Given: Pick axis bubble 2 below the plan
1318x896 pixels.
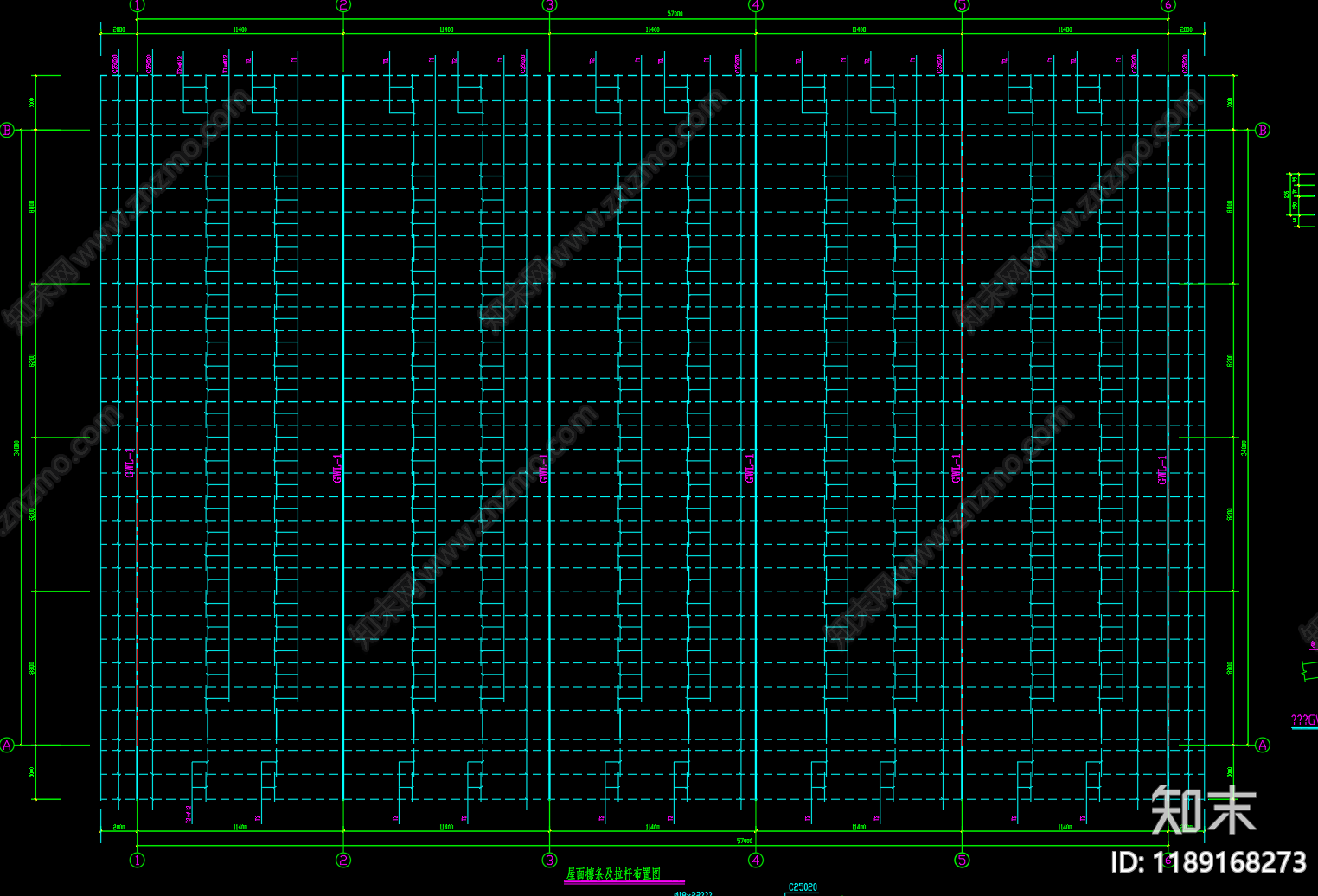Looking at the screenshot, I should tap(343, 860).
